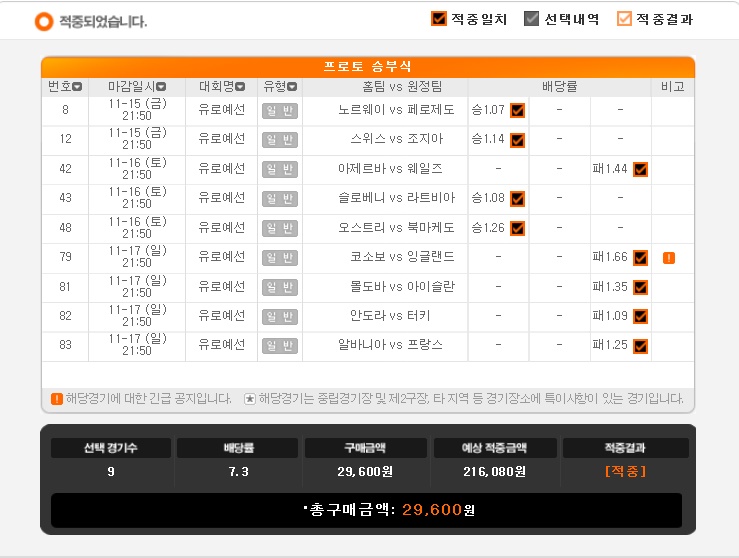739x558 pixels.
Task: Click the 알바니아 vs 프랑스 match name
Action: [390, 345]
